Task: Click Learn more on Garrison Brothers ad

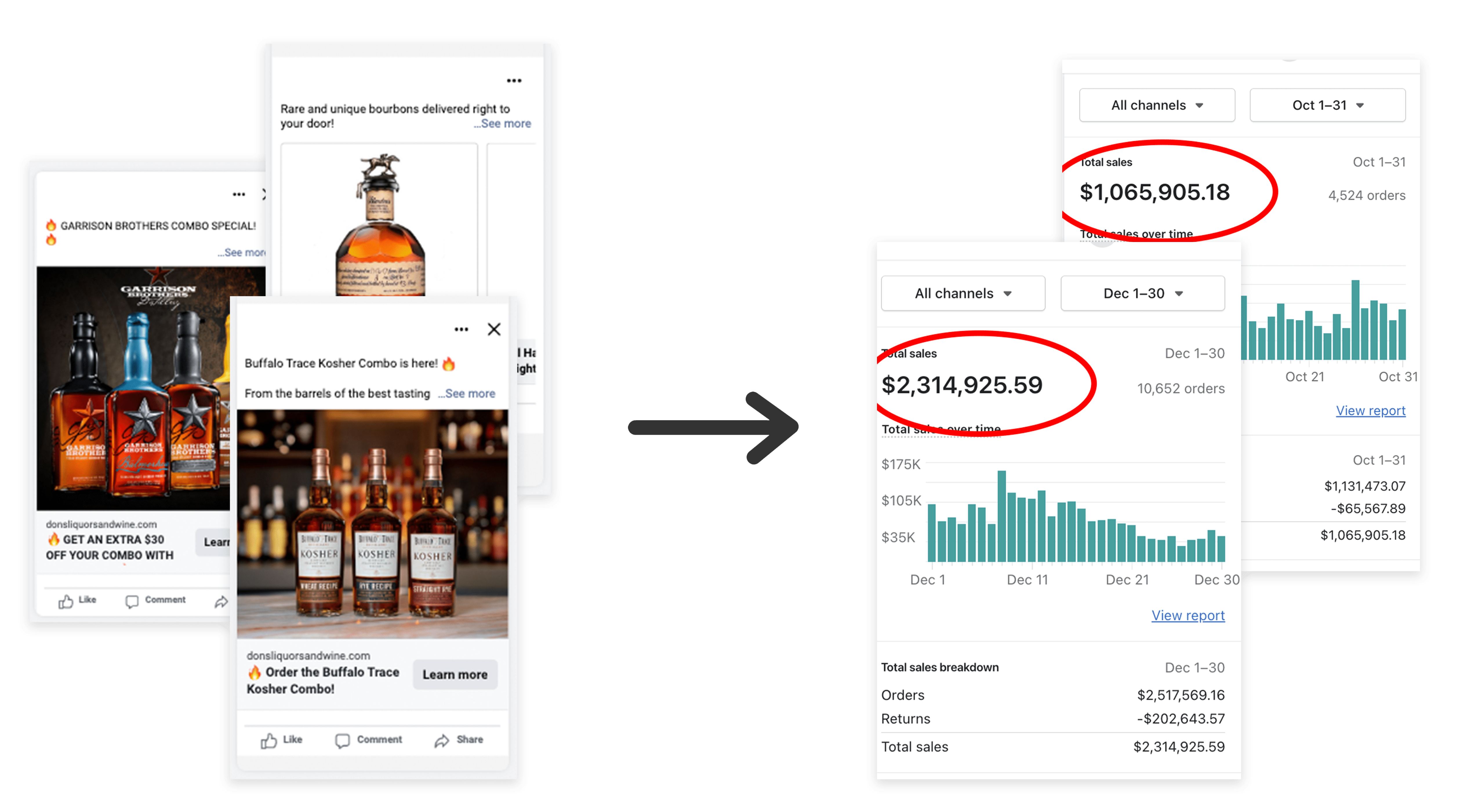Action: coord(214,542)
